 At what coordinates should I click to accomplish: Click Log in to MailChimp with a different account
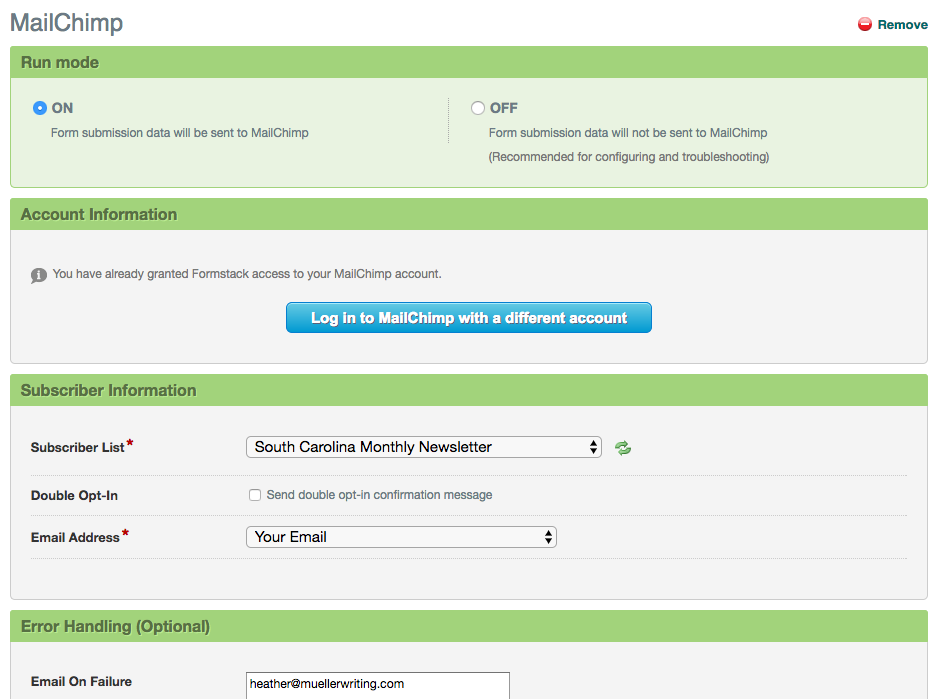coord(468,318)
